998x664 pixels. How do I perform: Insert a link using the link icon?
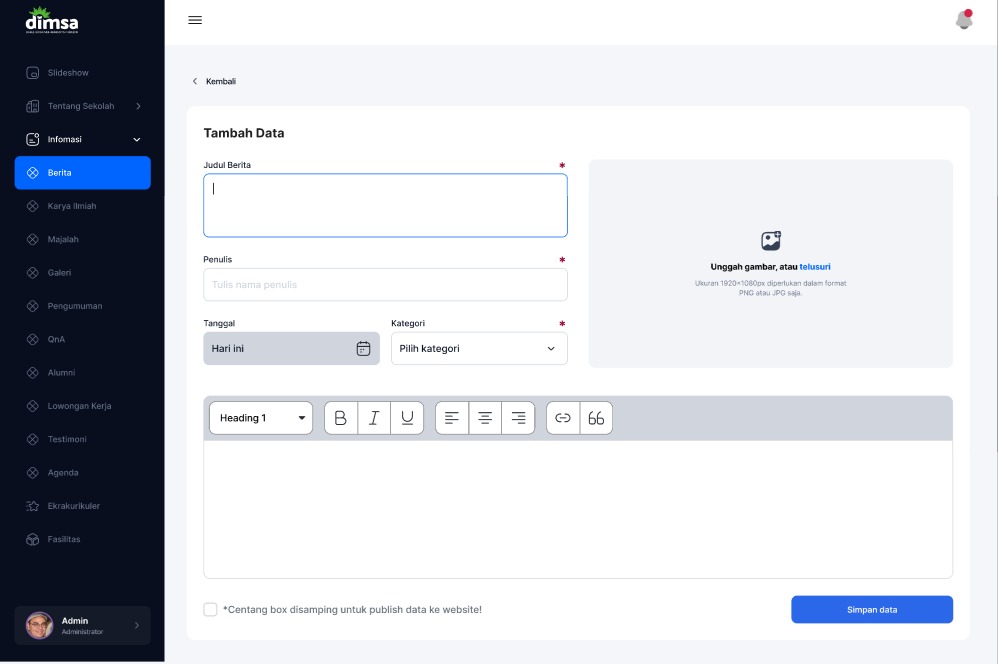pyautogui.click(x=563, y=418)
